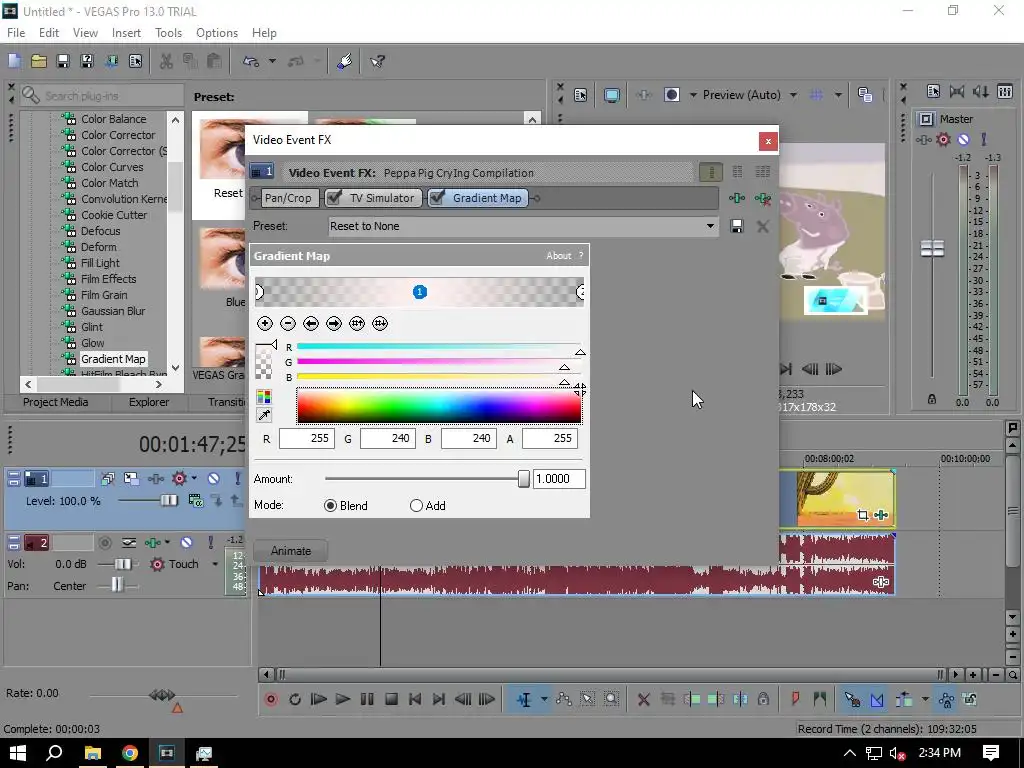1024x768 pixels.
Task: Open track 1 FX automation dropdown arrow
Action: coord(194,479)
